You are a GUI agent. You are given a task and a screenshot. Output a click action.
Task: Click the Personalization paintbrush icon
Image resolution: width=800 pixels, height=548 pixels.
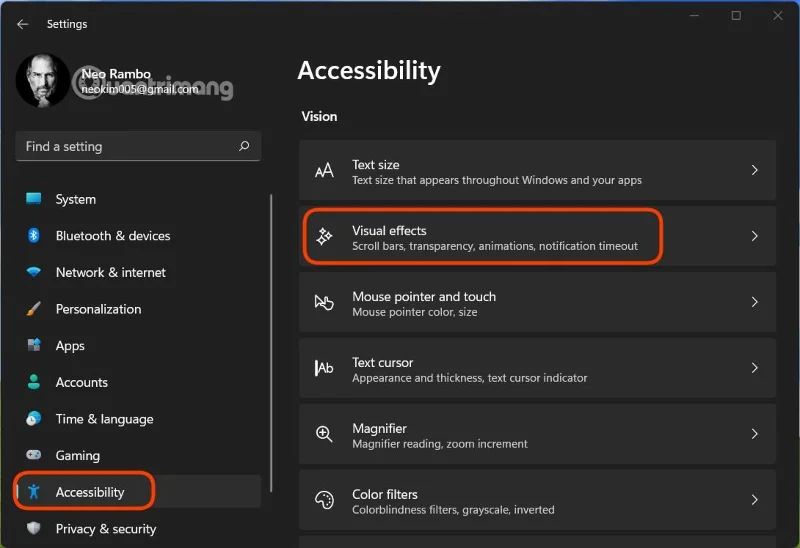click(34, 309)
